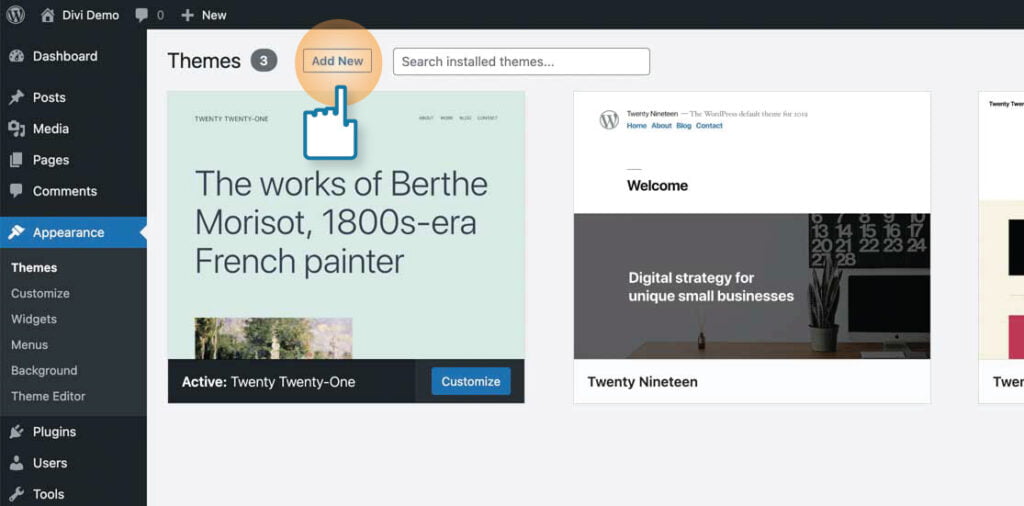This screenshot has width=1024, height=506.
Task: Click the Pages icon in sidebar
Action: point(16,160)
